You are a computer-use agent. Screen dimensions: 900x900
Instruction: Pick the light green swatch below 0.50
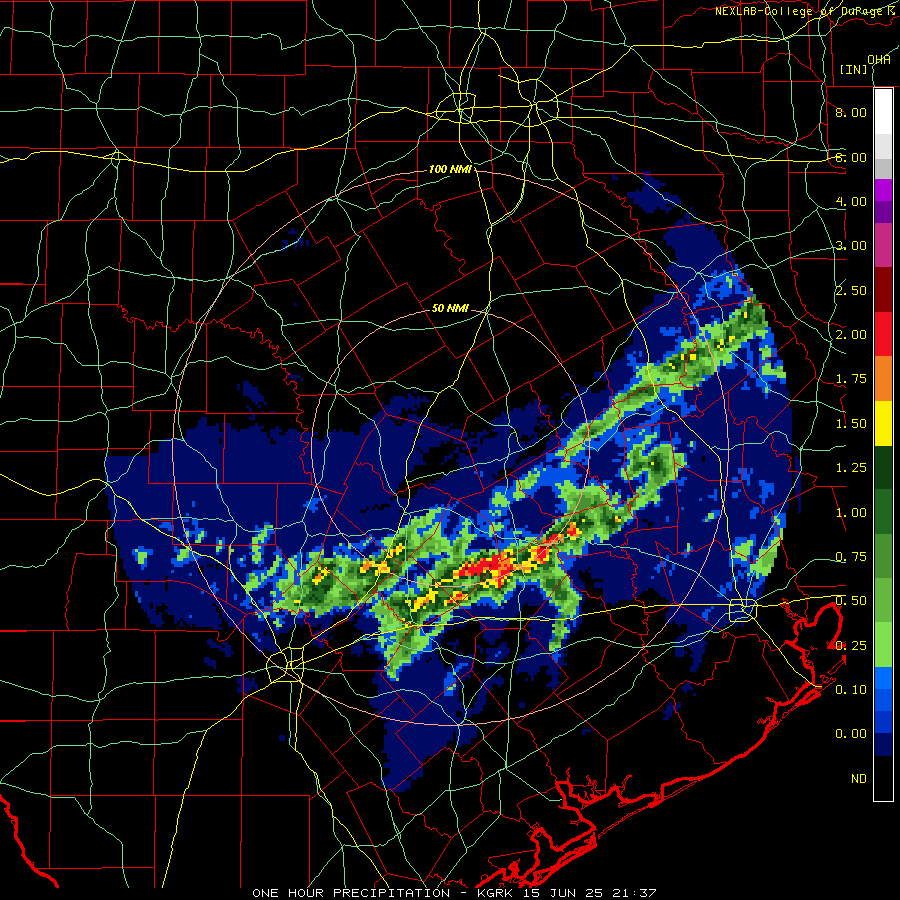pyautogui.click(x=883, y=645)
